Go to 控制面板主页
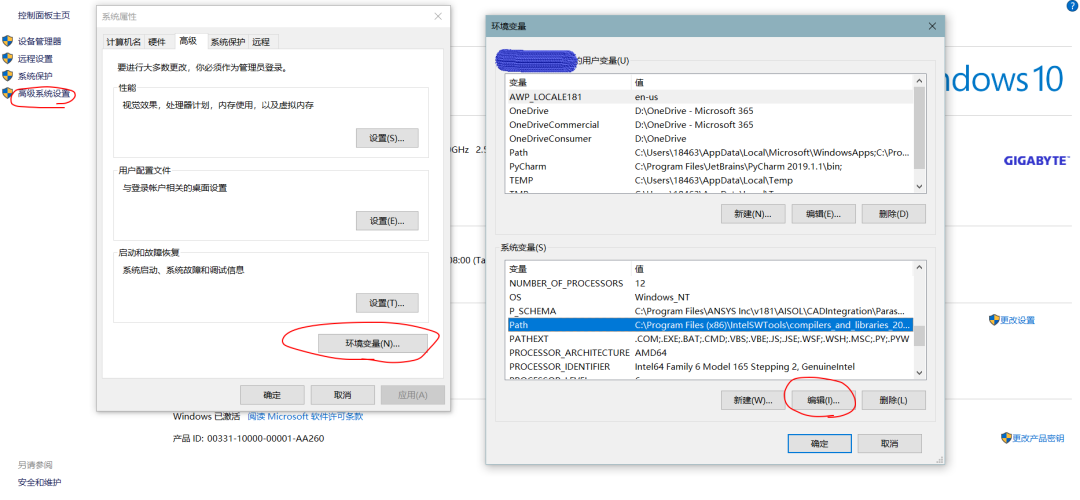This screenshot has height=500, width=1080. tap(43, 14)
